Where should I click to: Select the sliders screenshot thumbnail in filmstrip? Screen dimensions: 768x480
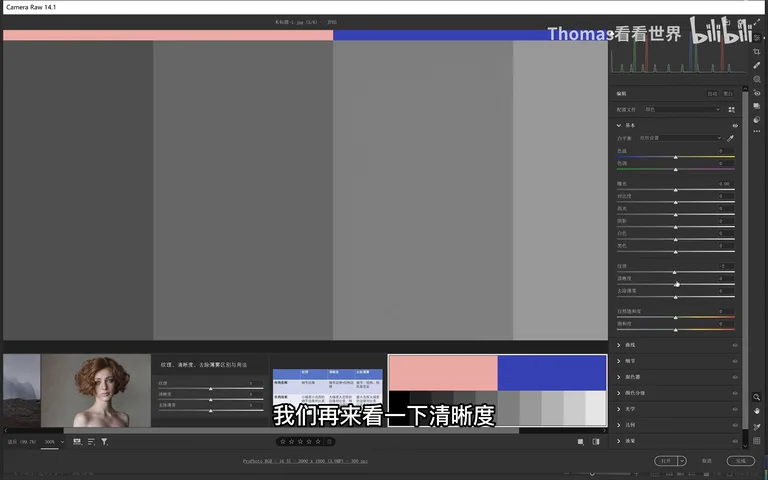[210, 390]
